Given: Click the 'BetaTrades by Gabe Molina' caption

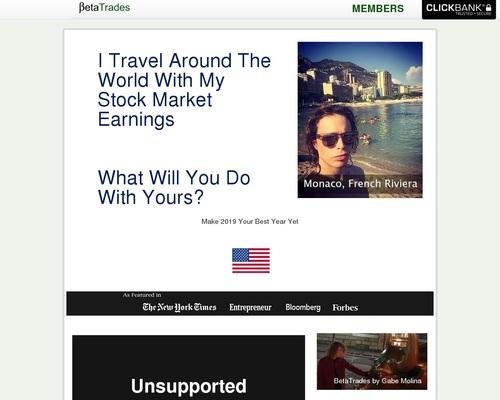Looking at the screenshot, I should 377,381.
